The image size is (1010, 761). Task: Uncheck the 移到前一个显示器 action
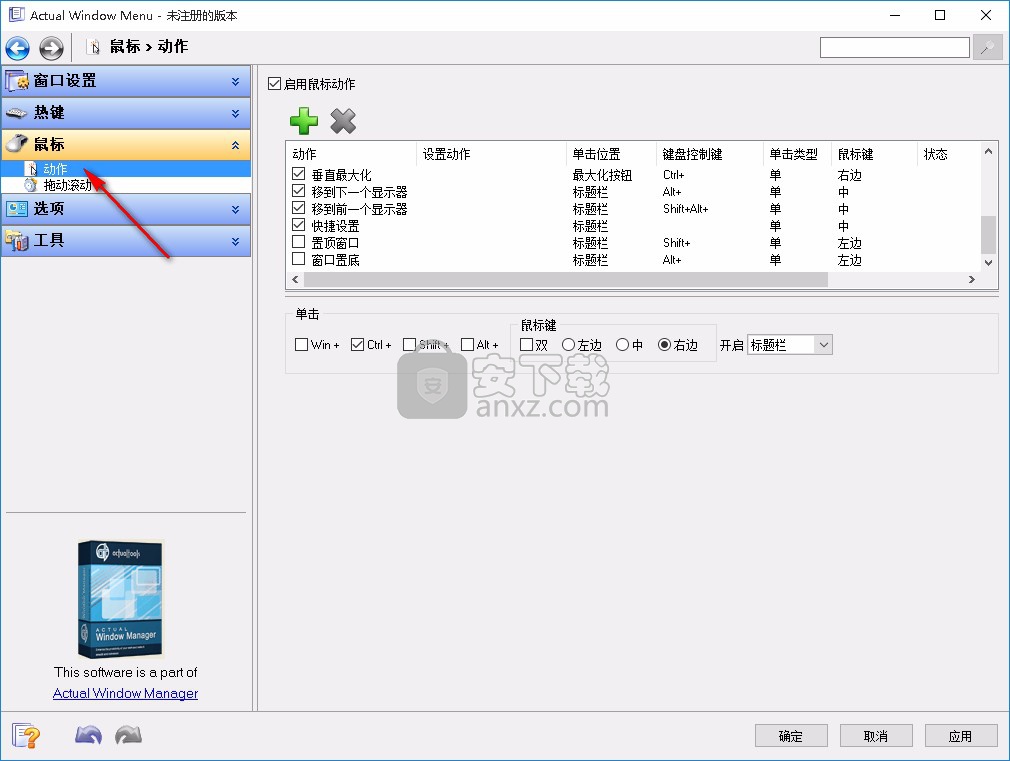(298, 208)
